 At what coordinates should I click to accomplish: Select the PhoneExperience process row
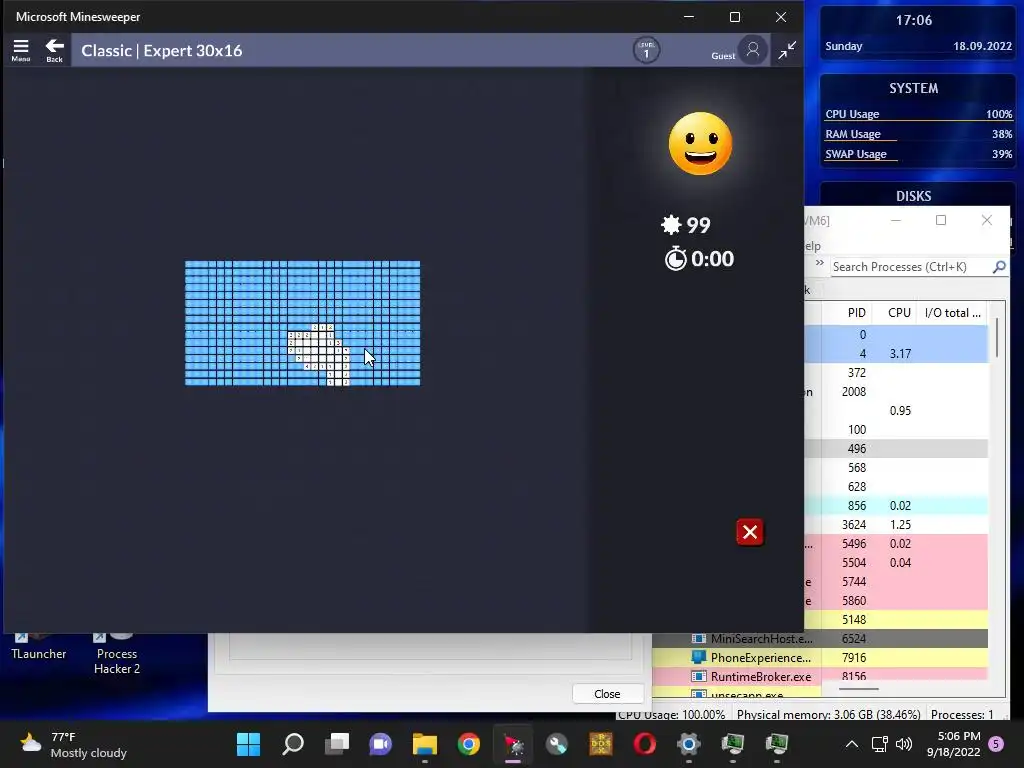pos(820,658)
